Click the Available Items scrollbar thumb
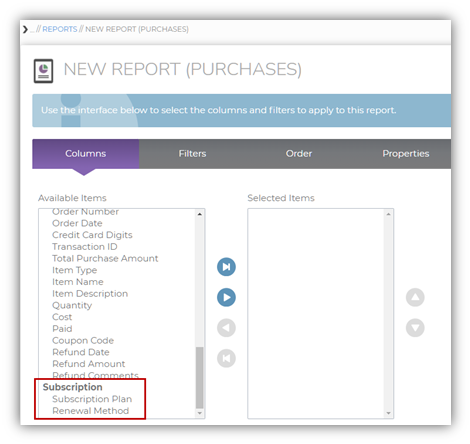Viewport: 470px width, 444px height. point(199,377)
